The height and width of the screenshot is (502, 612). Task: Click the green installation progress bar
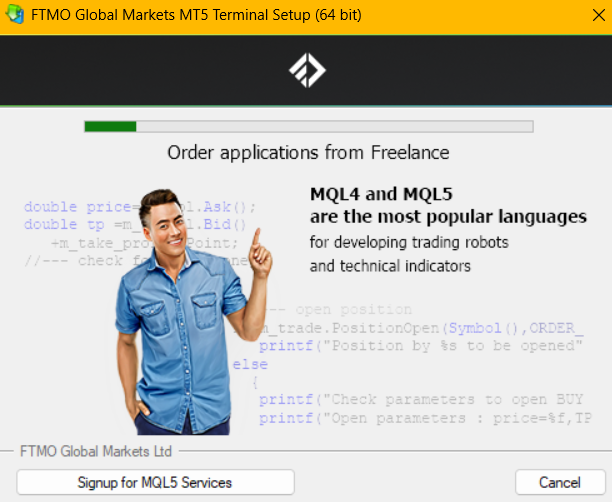309,126
